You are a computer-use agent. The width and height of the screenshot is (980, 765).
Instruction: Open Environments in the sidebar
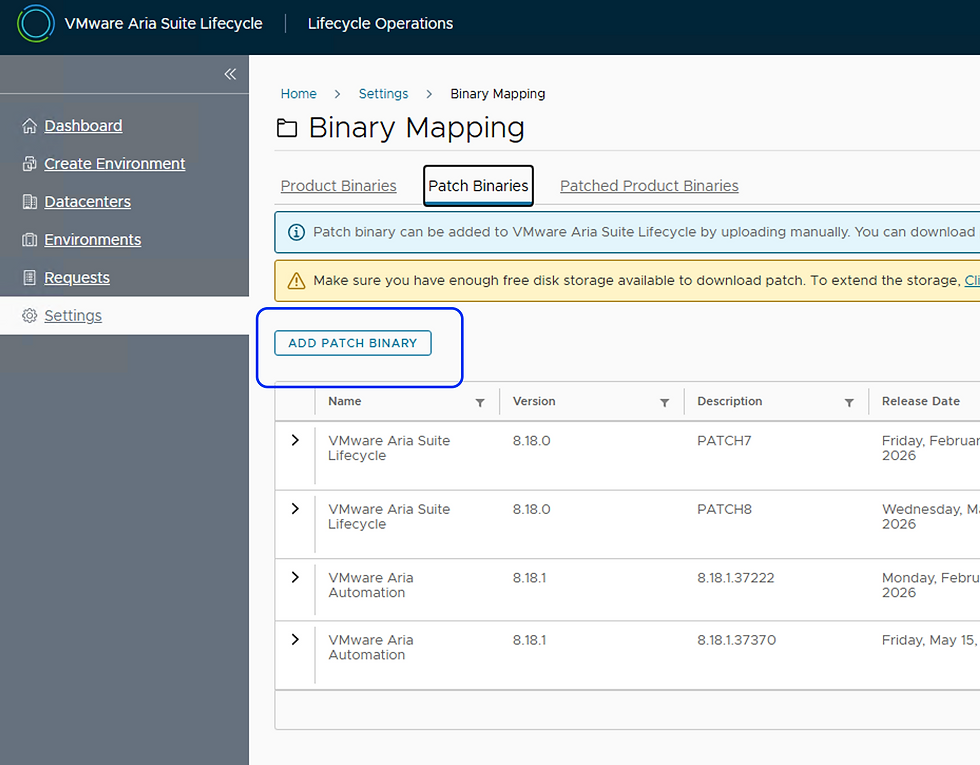(92, 240)
